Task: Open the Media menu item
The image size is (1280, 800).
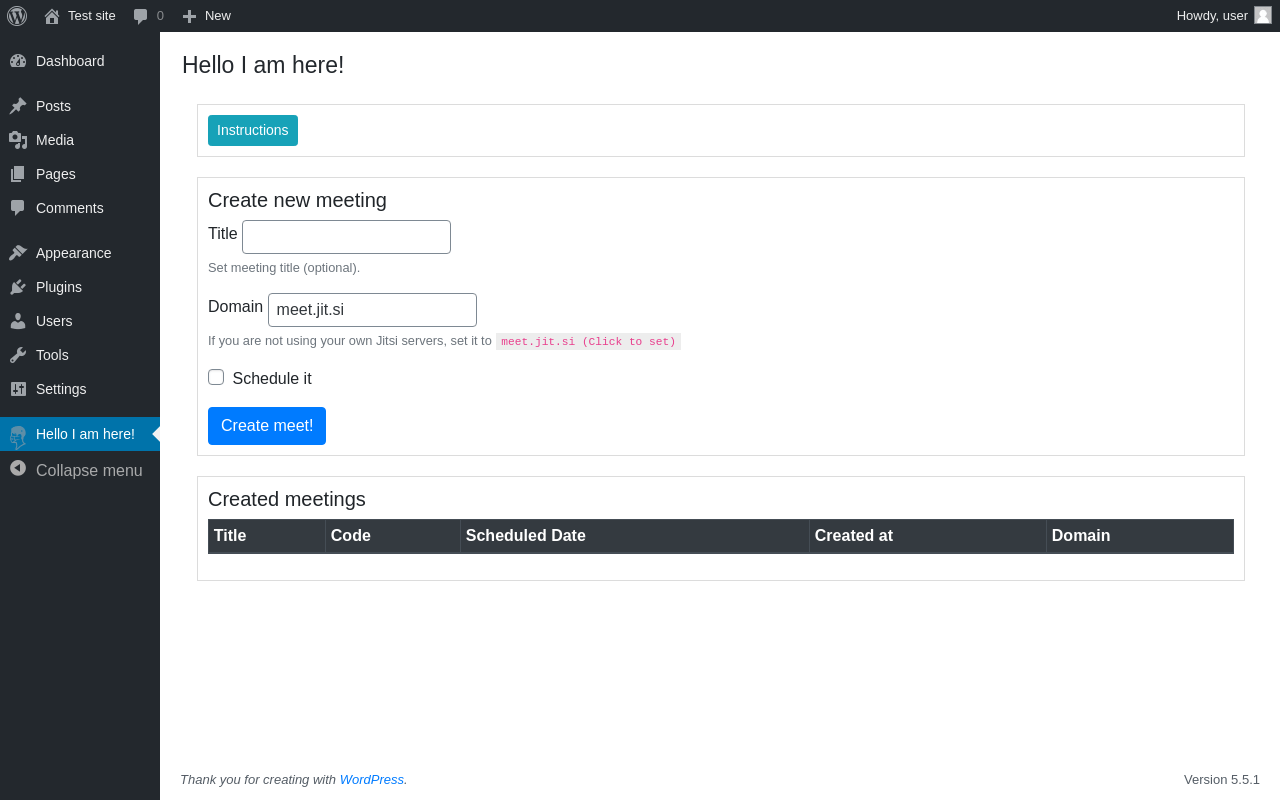Action: coord(55,140)
